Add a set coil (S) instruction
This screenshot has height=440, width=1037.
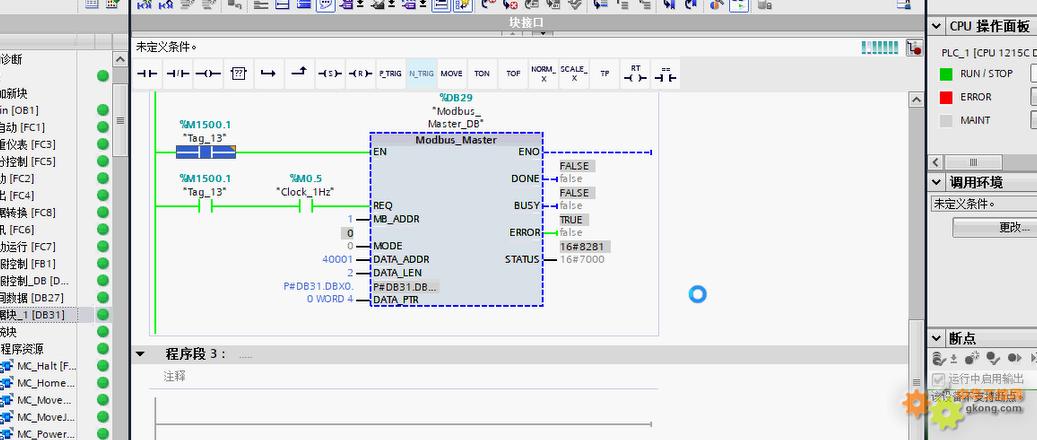(329, 74)
